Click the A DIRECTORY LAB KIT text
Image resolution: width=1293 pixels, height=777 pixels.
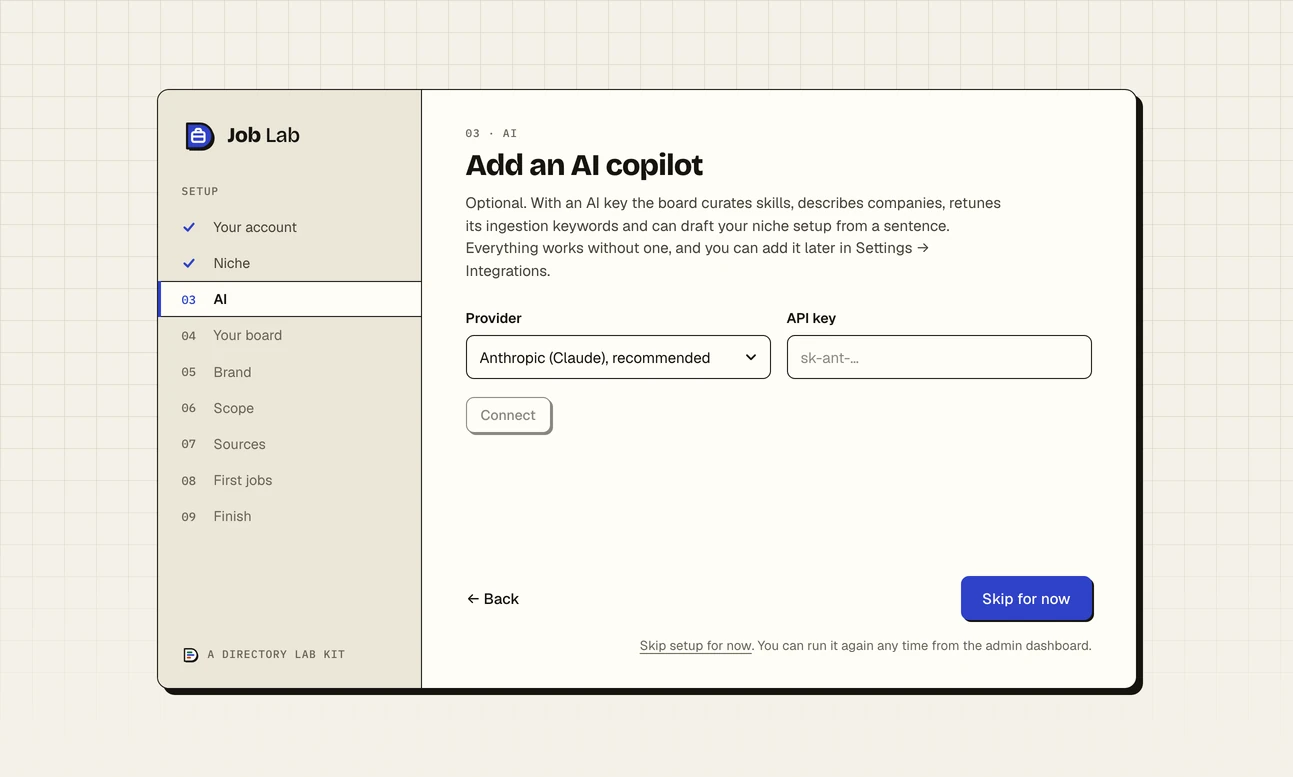click(276, 655)
